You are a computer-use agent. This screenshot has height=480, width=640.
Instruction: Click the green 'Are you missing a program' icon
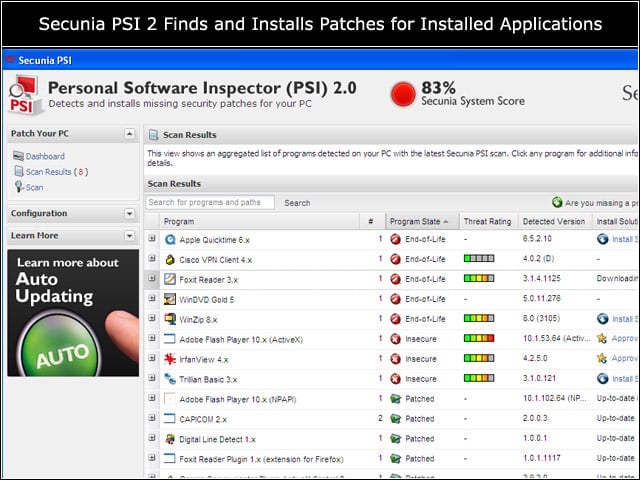(557, 202)
